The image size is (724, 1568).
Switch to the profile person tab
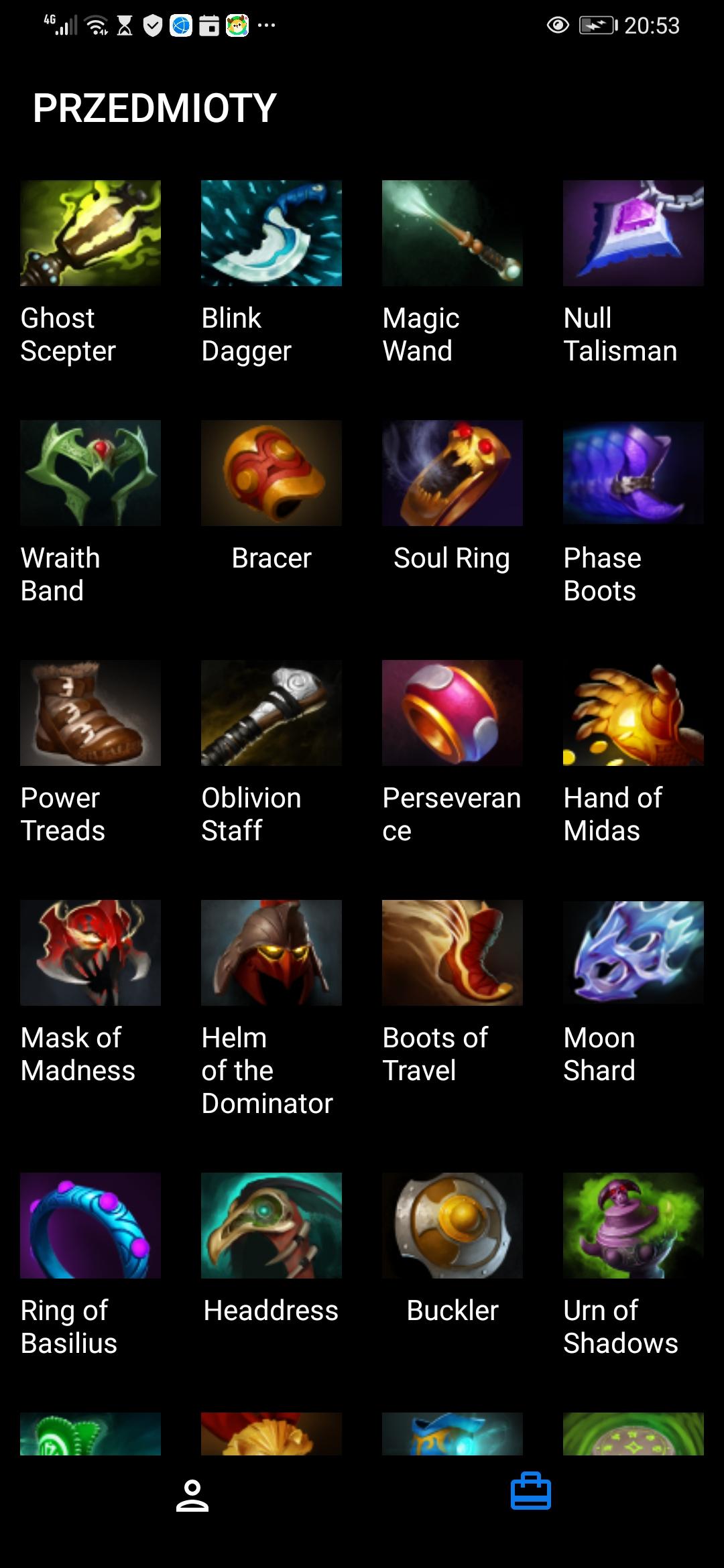click(x=192, y=1496)
